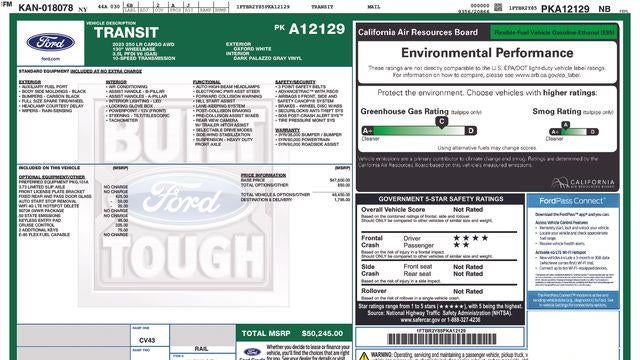Click the 'C' marker on Greenhouse Gas Rating
The image size is (640, 360).
coord(441,122)
